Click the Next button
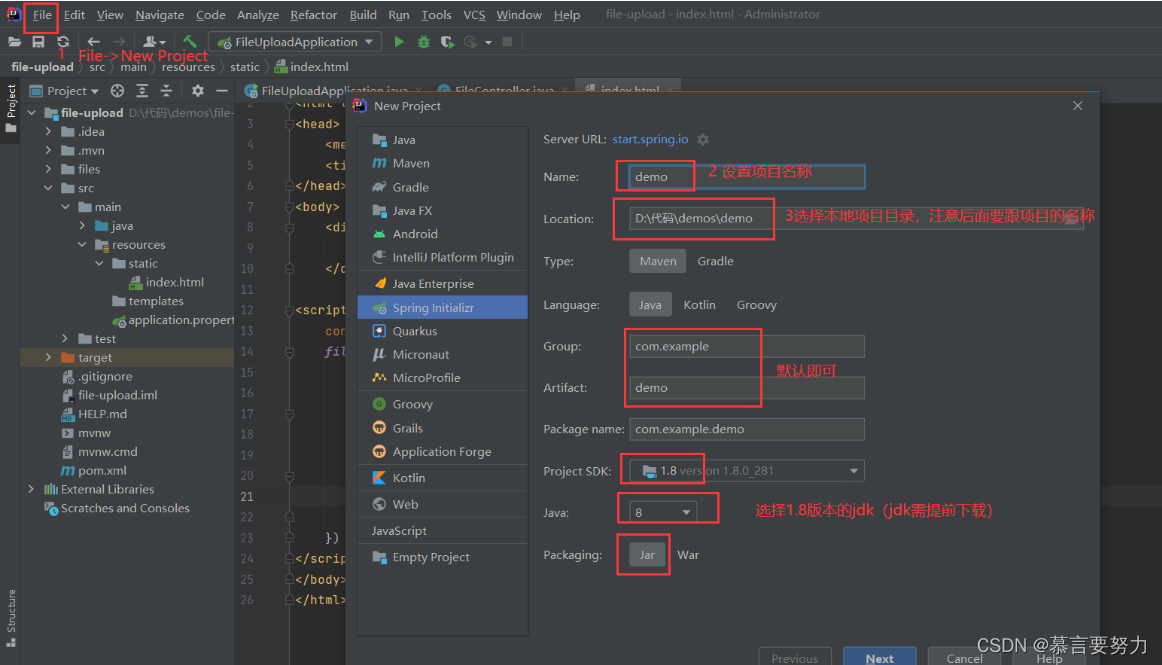This screenshot has height=665, width=1162. coord(879,658)
